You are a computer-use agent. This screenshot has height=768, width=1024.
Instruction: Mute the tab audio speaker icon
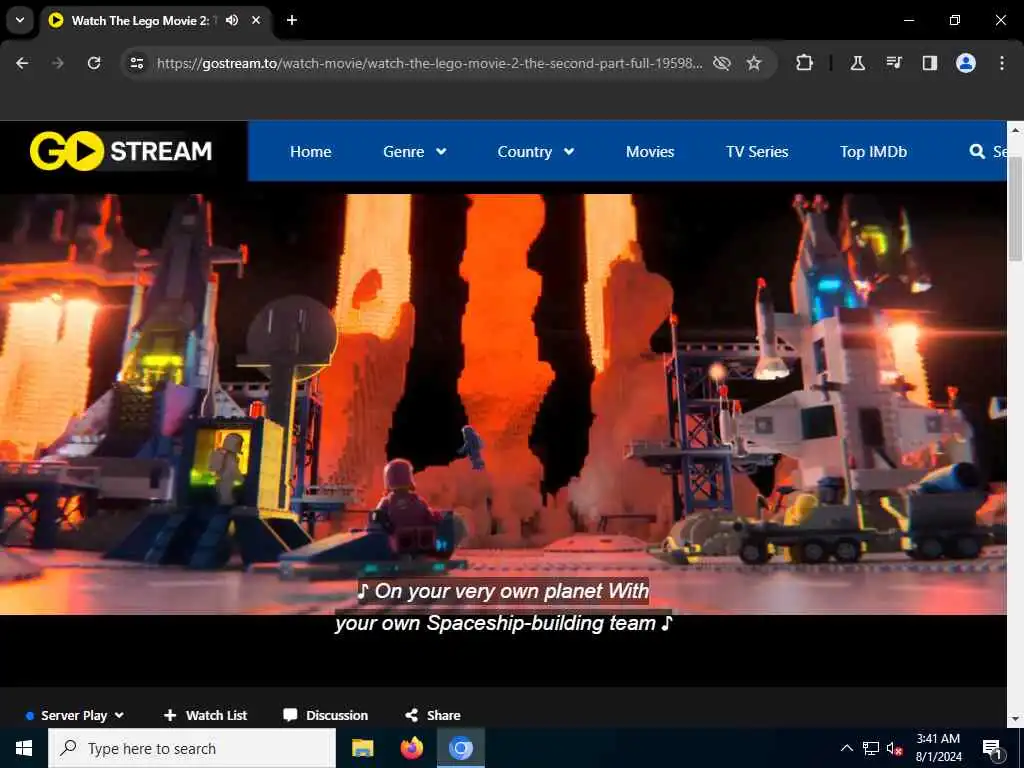tap(232, 20)
